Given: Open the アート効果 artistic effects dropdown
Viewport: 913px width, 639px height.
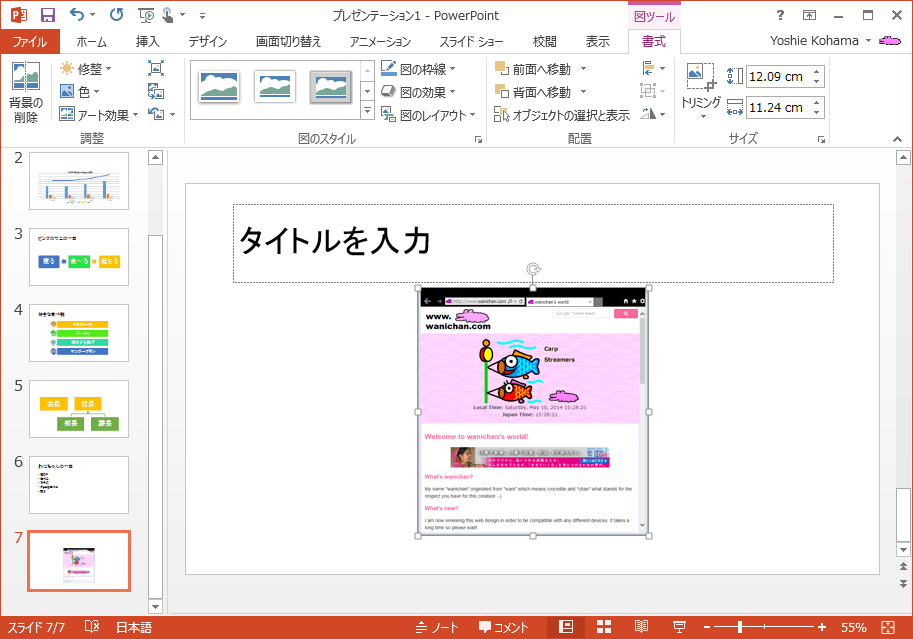Looking at the screenshot, I should pos(100,115).
